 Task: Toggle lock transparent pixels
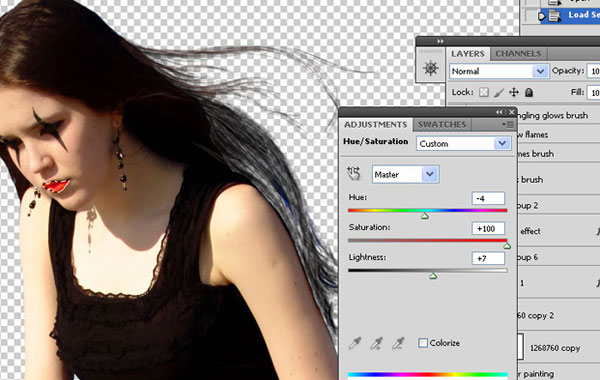pos(484,92)
